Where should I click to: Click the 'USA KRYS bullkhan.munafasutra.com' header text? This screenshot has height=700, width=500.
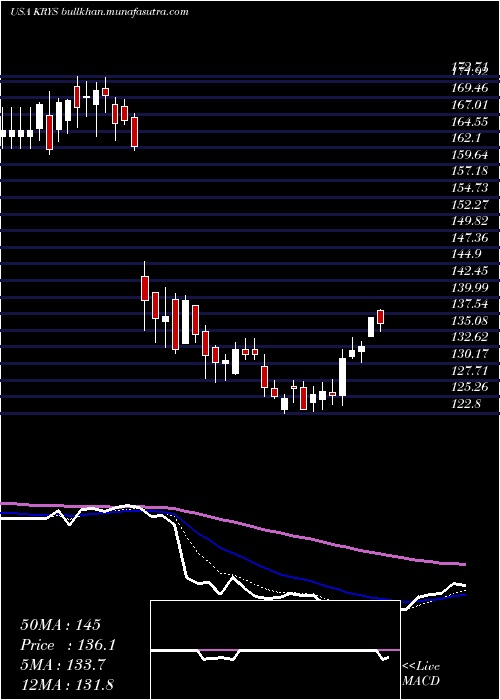pos(99,12)
